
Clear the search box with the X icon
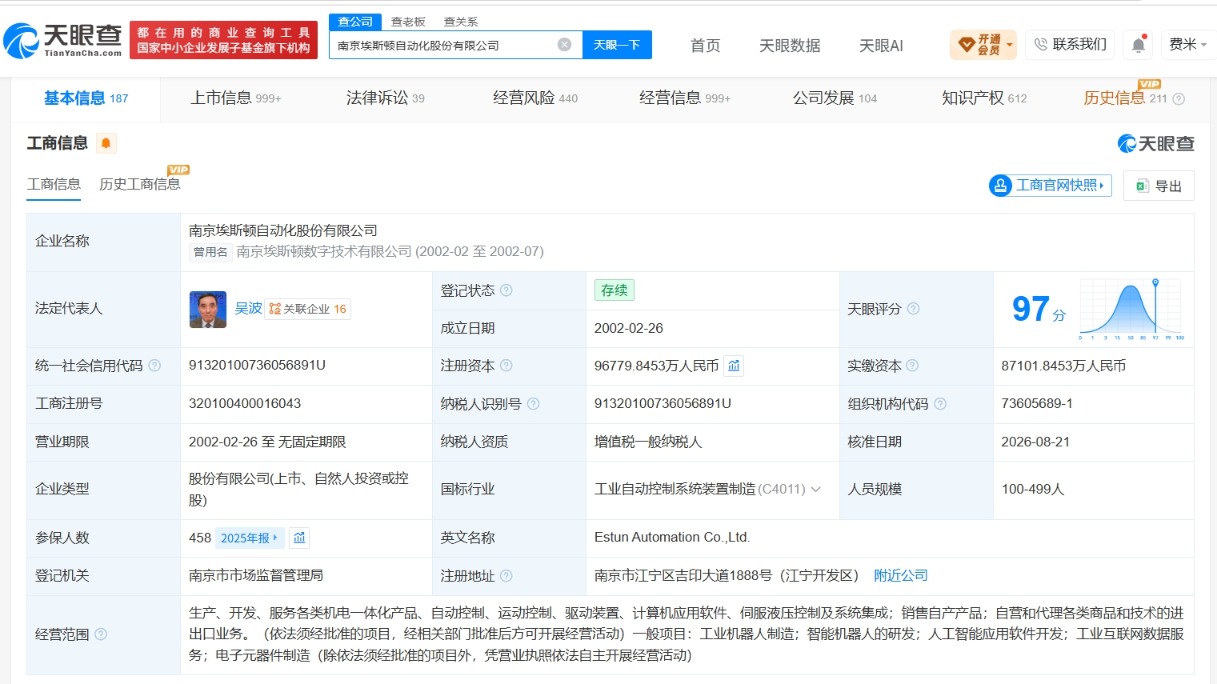pos(564,45)
